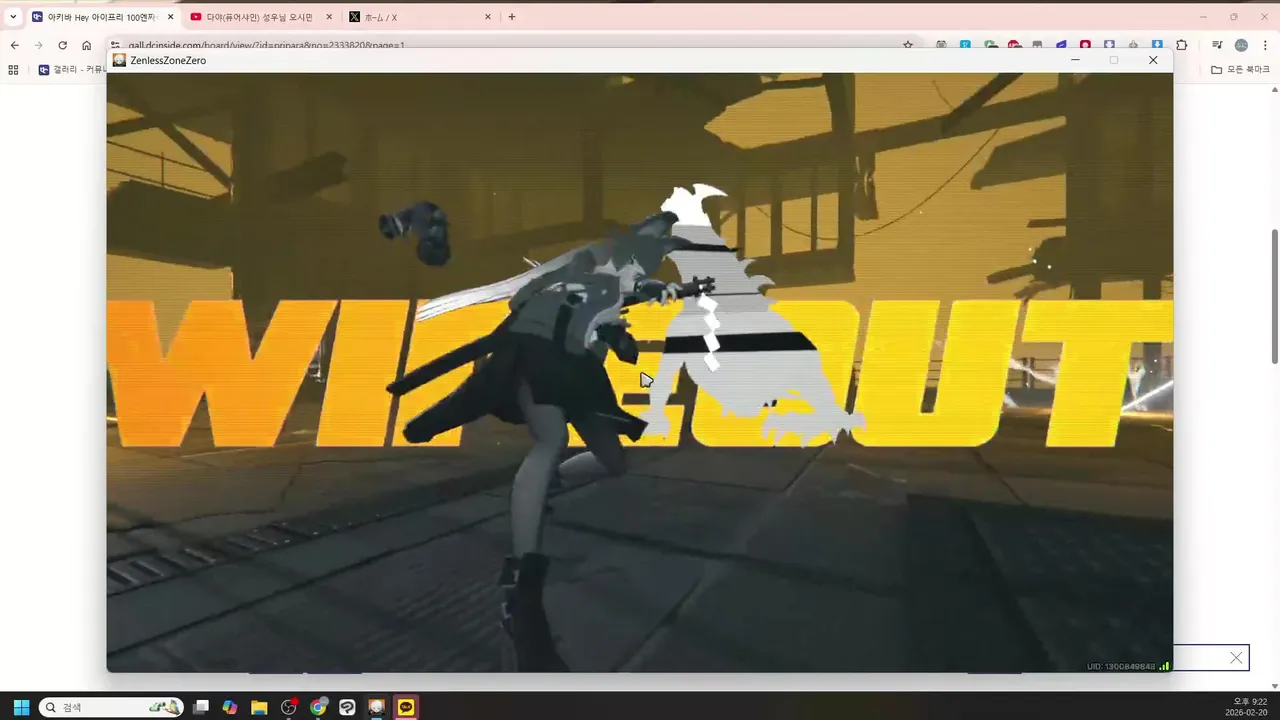Click the page's vertical scrollbar thumb
Image resolution: width=1280 pixels, height=720 pixels.
coord(1274,296)
